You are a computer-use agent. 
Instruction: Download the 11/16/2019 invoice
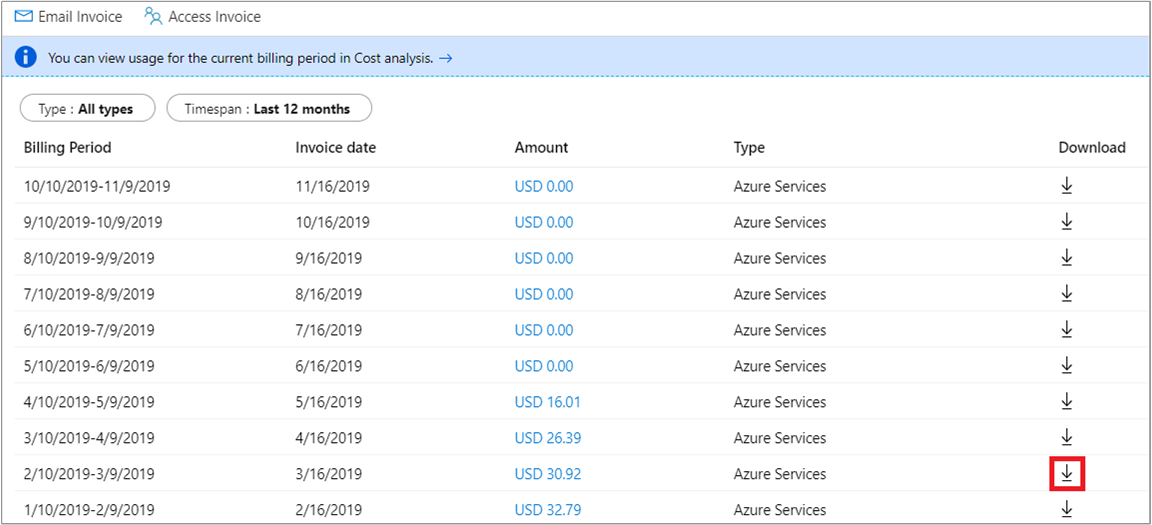pyautogui.click(x=1067, y=186)
